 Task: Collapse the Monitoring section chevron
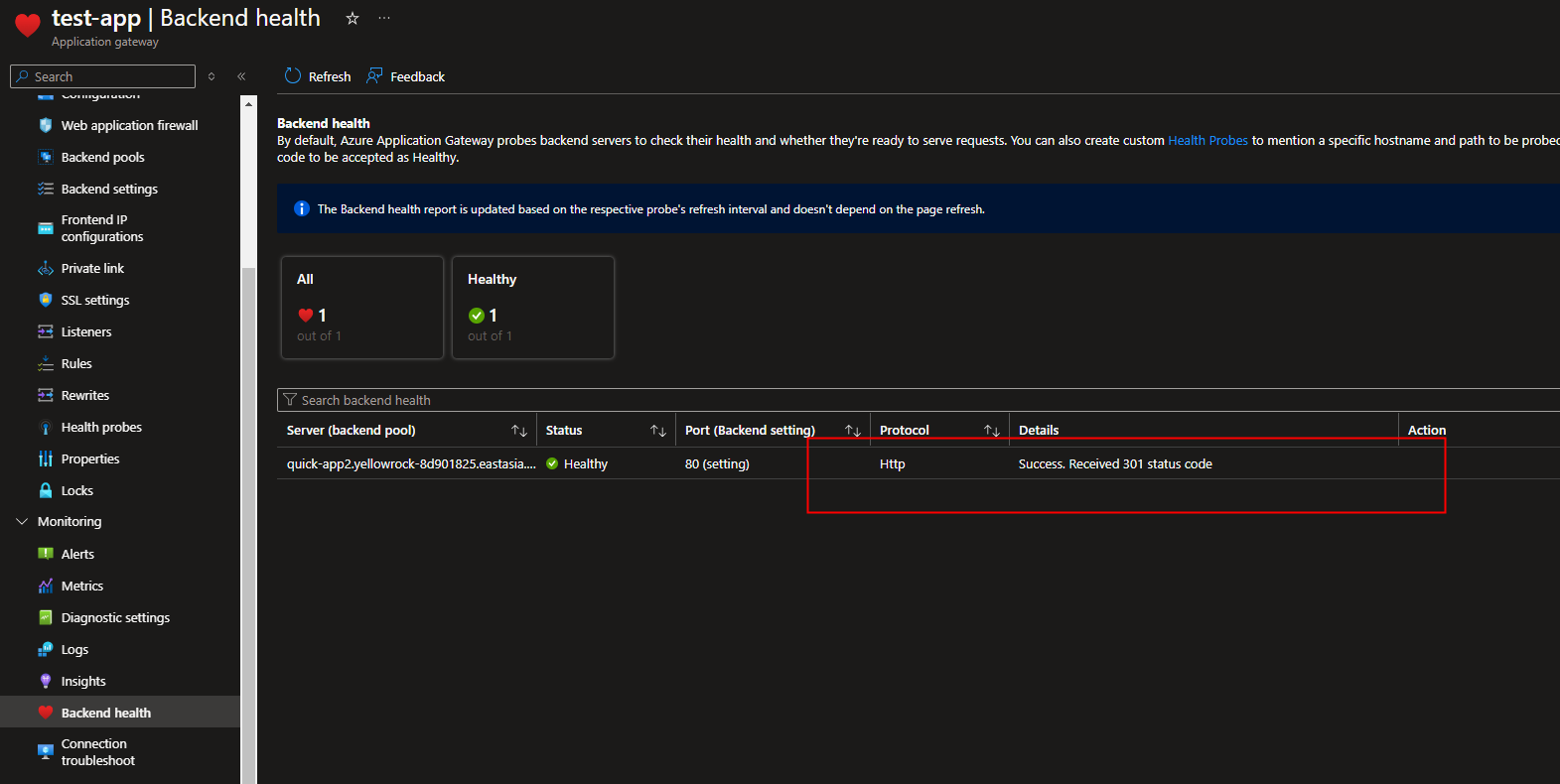click(22, 521)
